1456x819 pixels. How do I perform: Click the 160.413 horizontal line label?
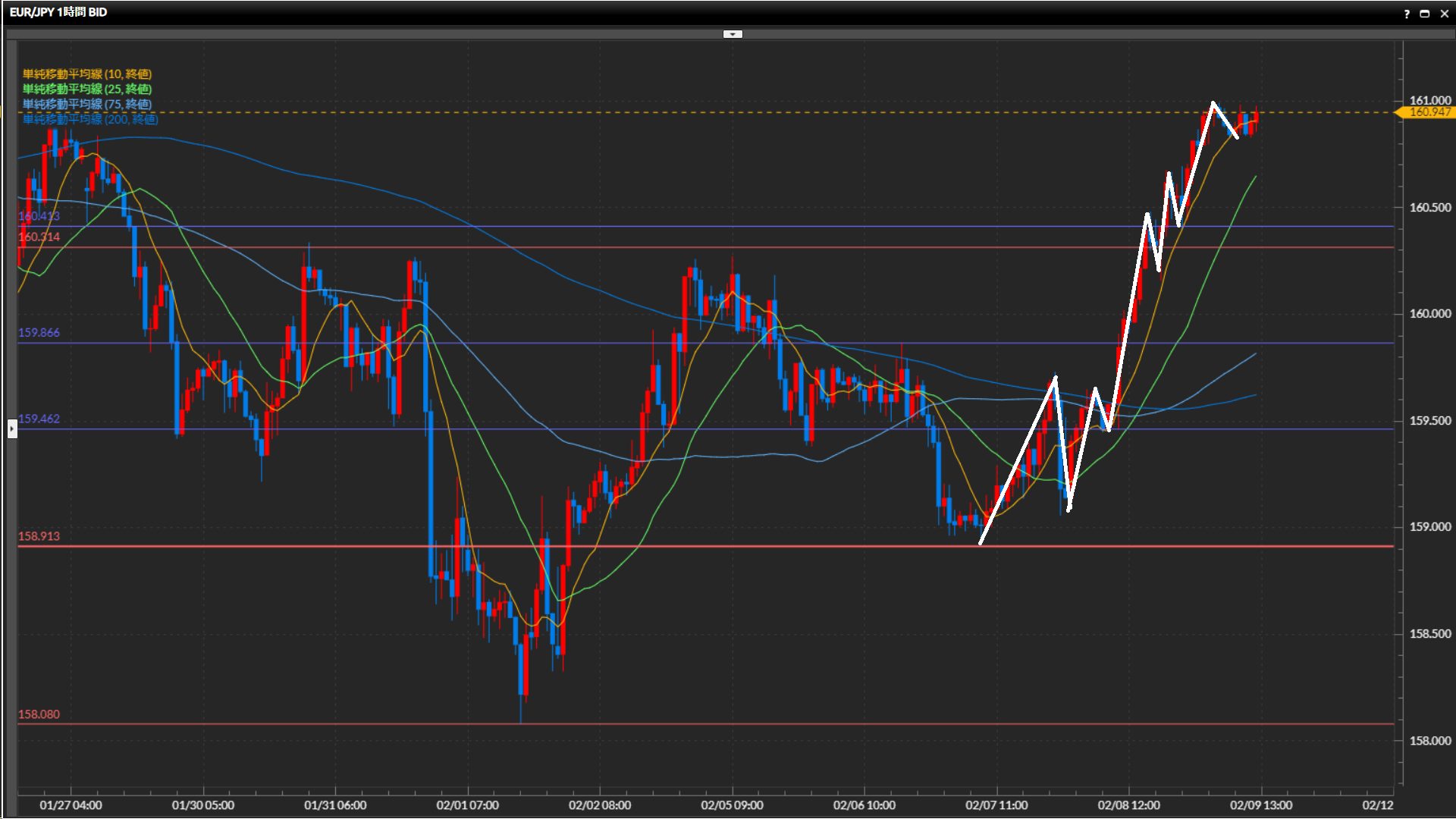point(39,216)
